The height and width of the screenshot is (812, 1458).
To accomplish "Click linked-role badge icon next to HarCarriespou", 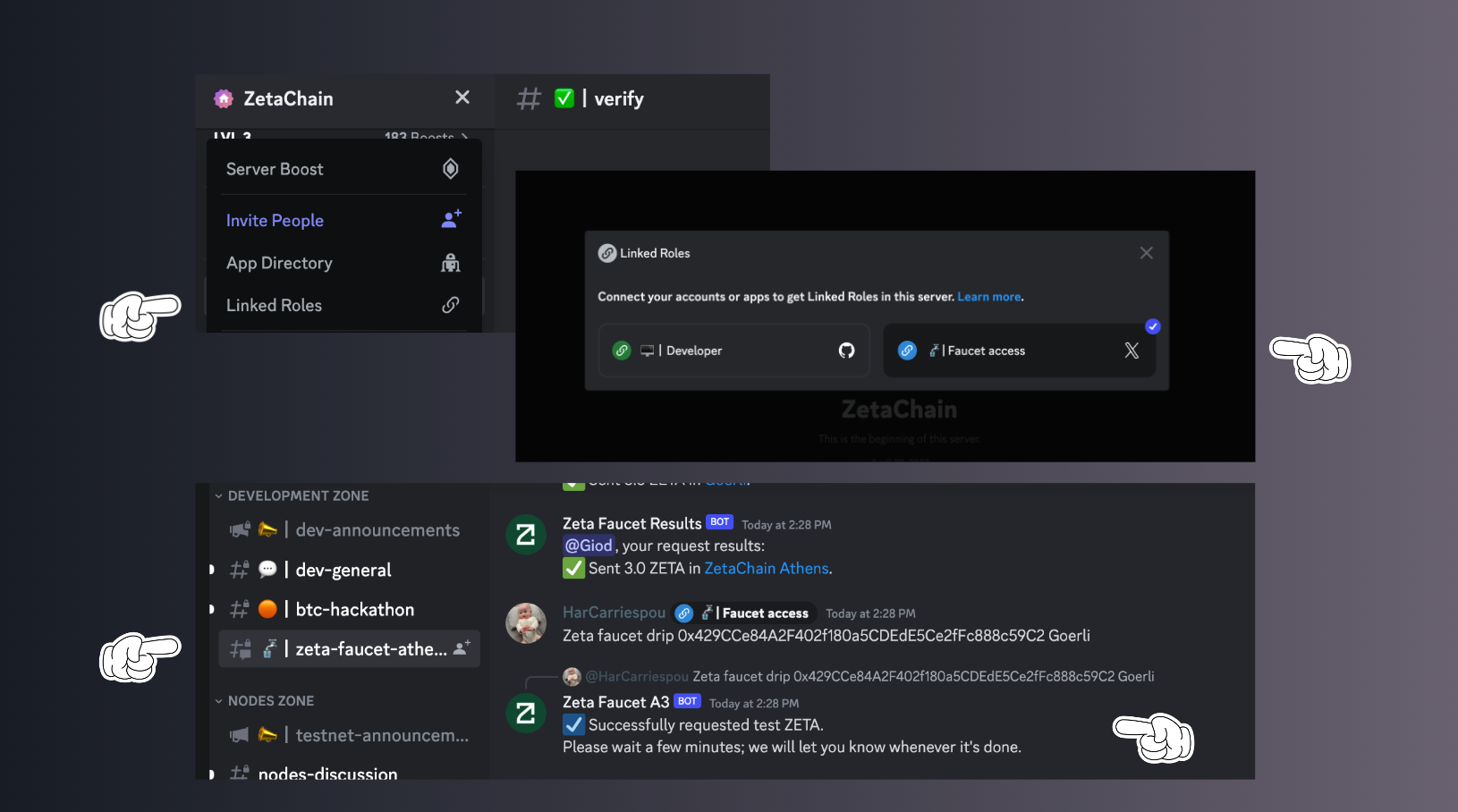I will point(684,613).
